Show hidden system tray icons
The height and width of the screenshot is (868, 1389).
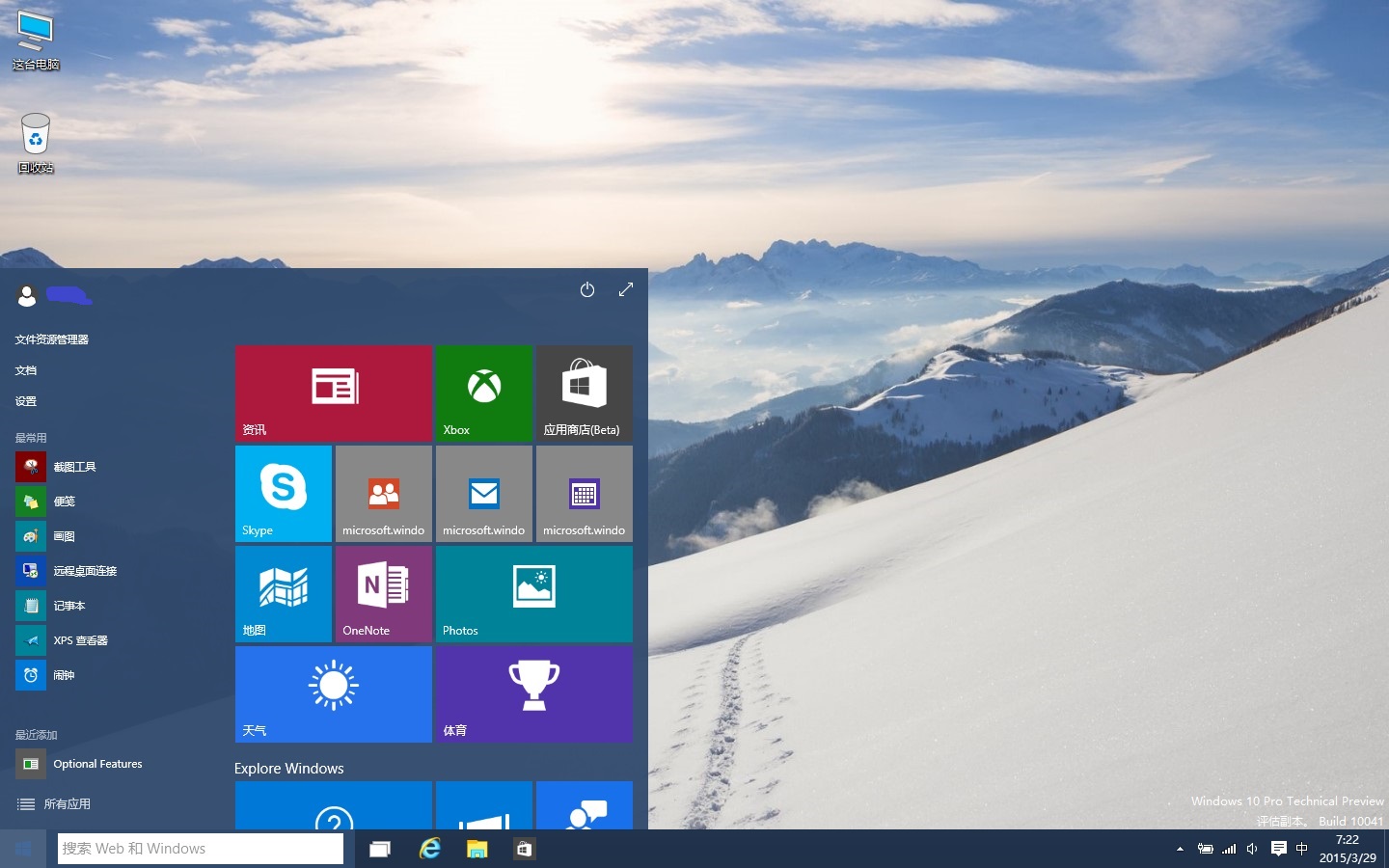tap(1180, 849)
